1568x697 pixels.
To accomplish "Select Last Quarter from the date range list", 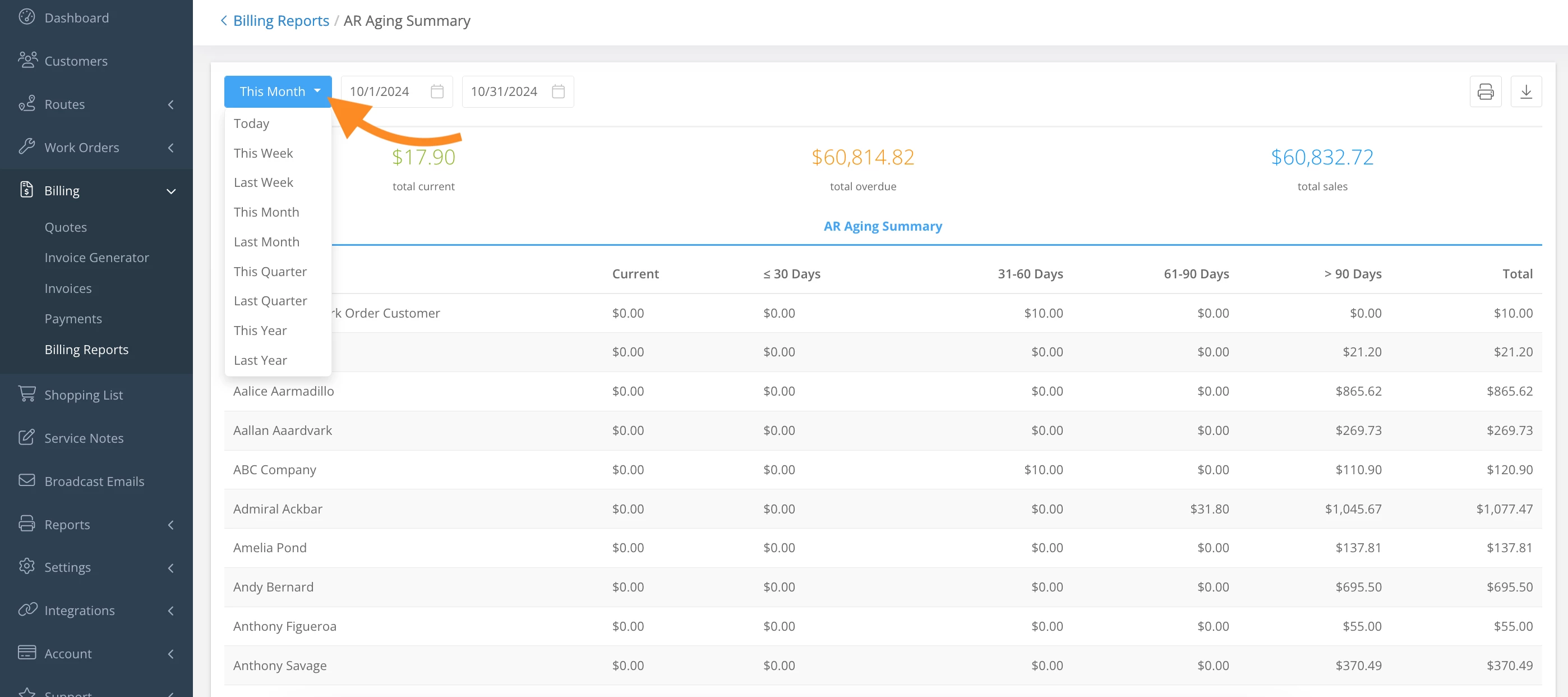I will 270,301.
